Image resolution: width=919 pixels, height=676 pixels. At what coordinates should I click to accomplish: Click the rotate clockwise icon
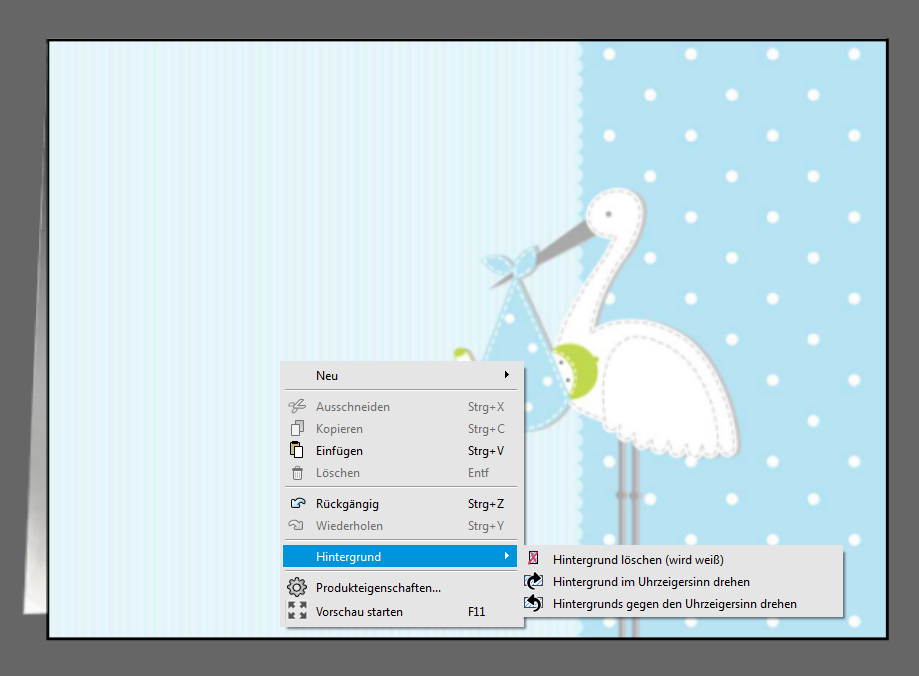coord(533,581)
